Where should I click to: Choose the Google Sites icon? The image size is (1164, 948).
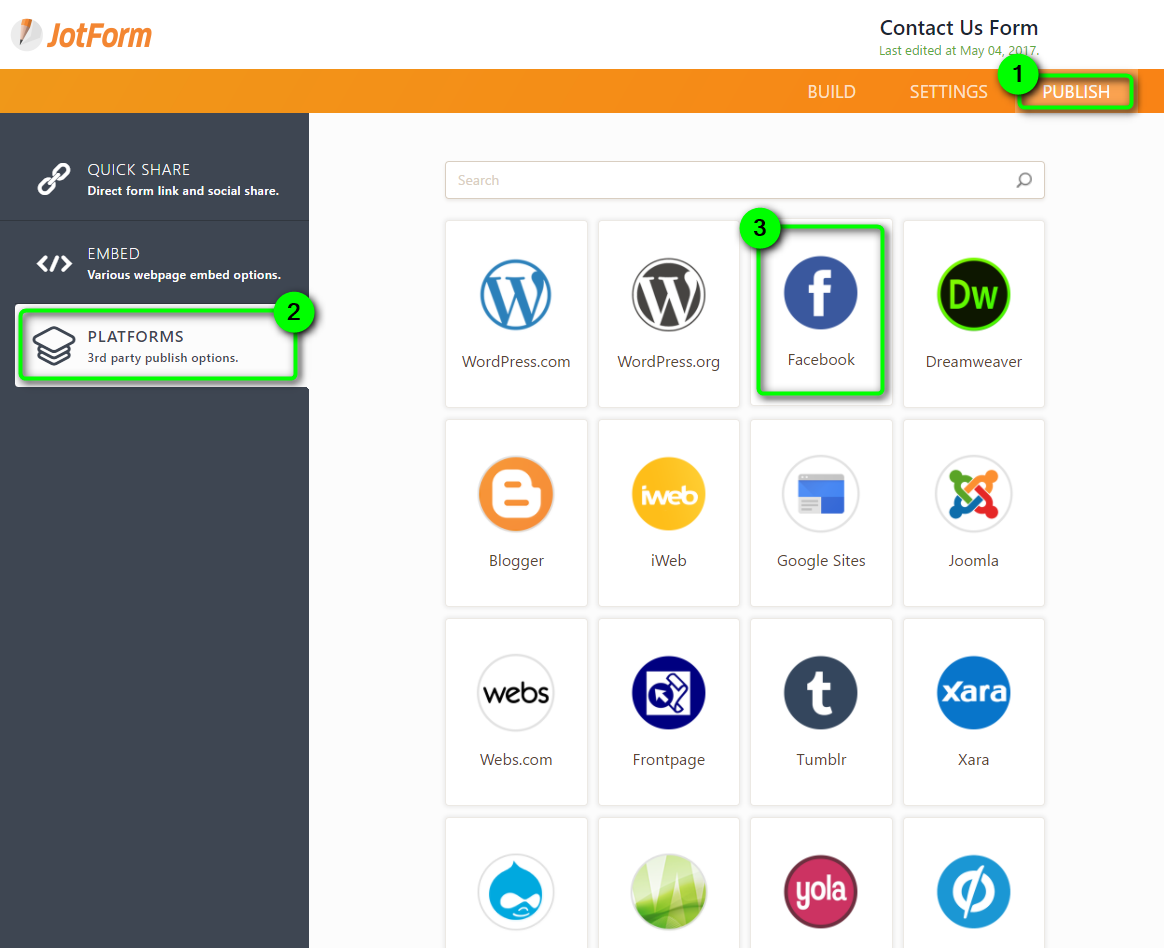[820, 494]
